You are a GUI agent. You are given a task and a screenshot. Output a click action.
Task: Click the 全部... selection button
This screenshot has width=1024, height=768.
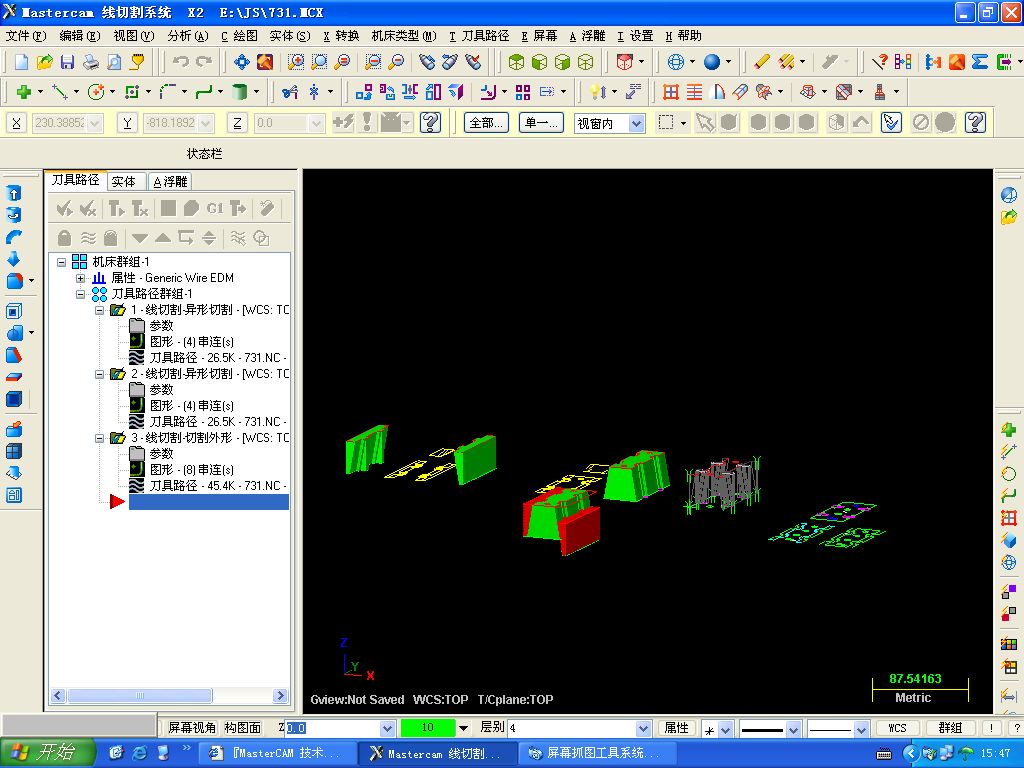point(486,123)
